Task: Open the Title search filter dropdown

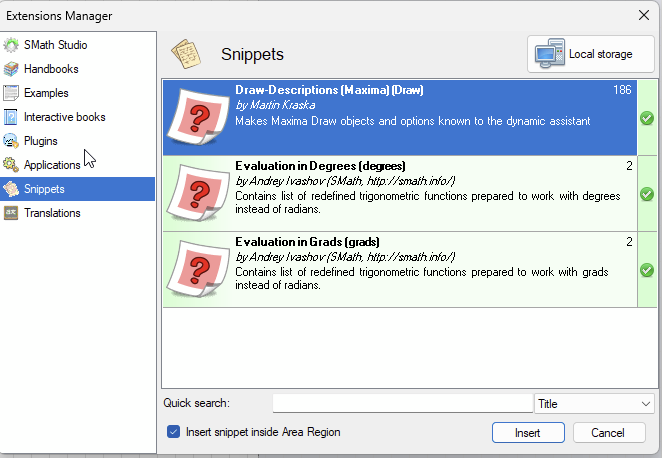Action: 594,403
